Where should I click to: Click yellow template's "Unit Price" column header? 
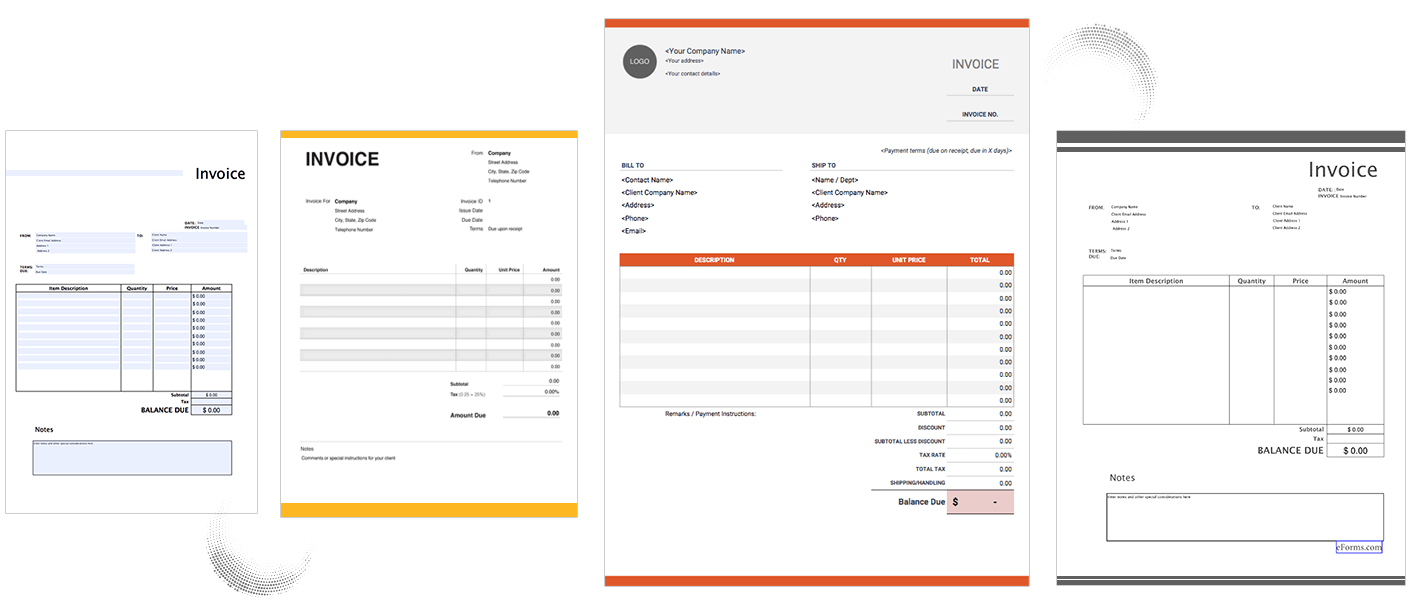508,270
